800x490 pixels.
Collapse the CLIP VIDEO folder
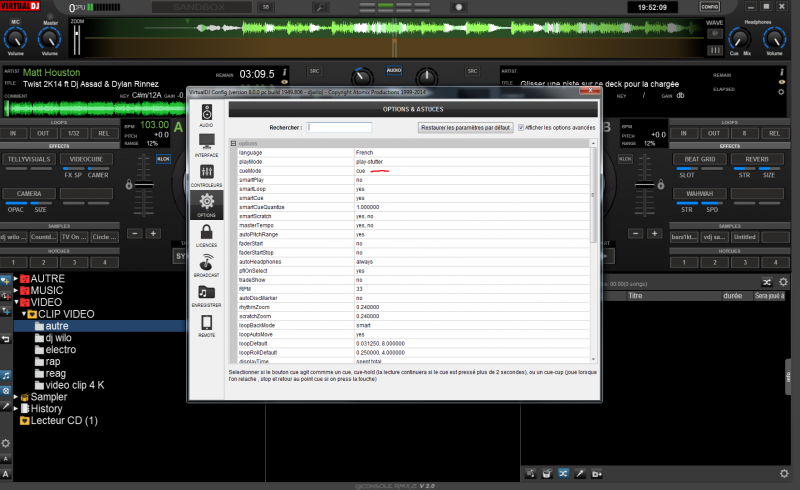pyautogui.click(x=23, y=313)
